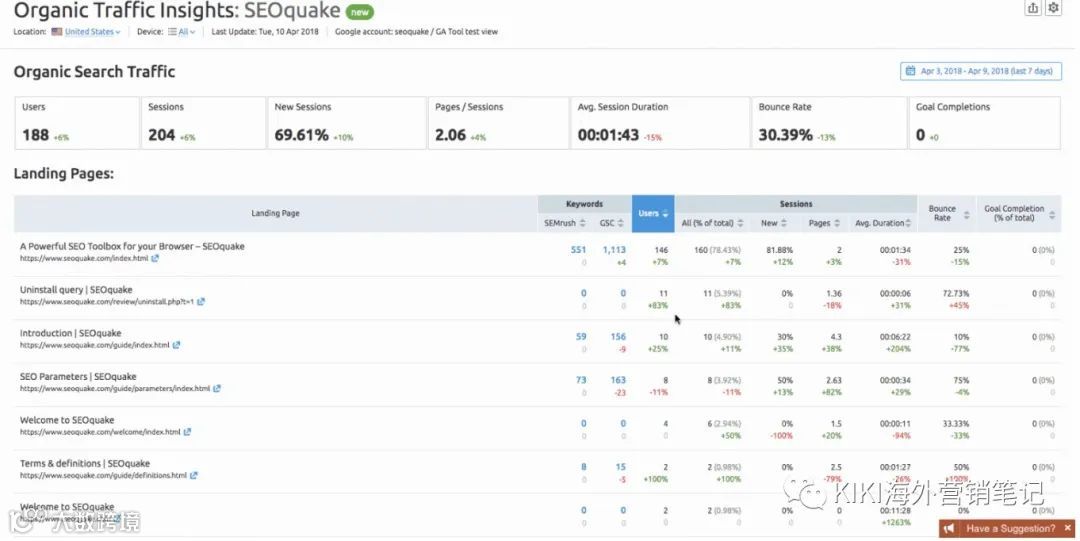Click avg duration 00:06:22 in Introduction row

click(x=895, y=337)
